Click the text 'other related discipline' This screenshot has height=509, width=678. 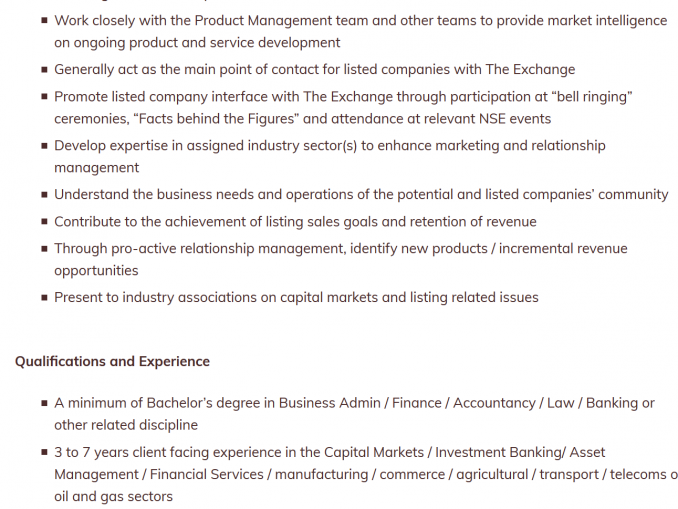pyautogui.click(x=126, y=425)
